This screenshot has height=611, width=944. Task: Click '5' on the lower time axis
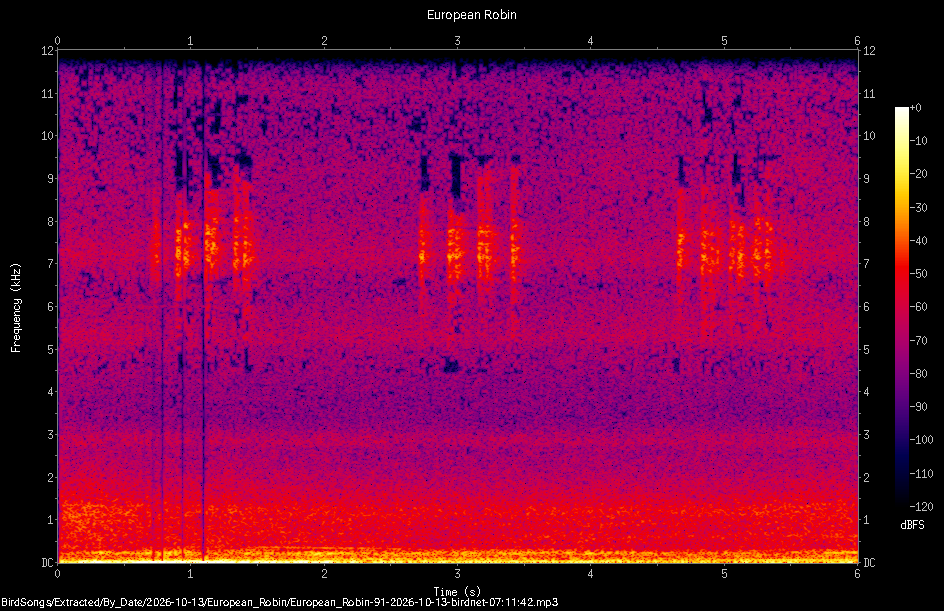coord(724,574)
